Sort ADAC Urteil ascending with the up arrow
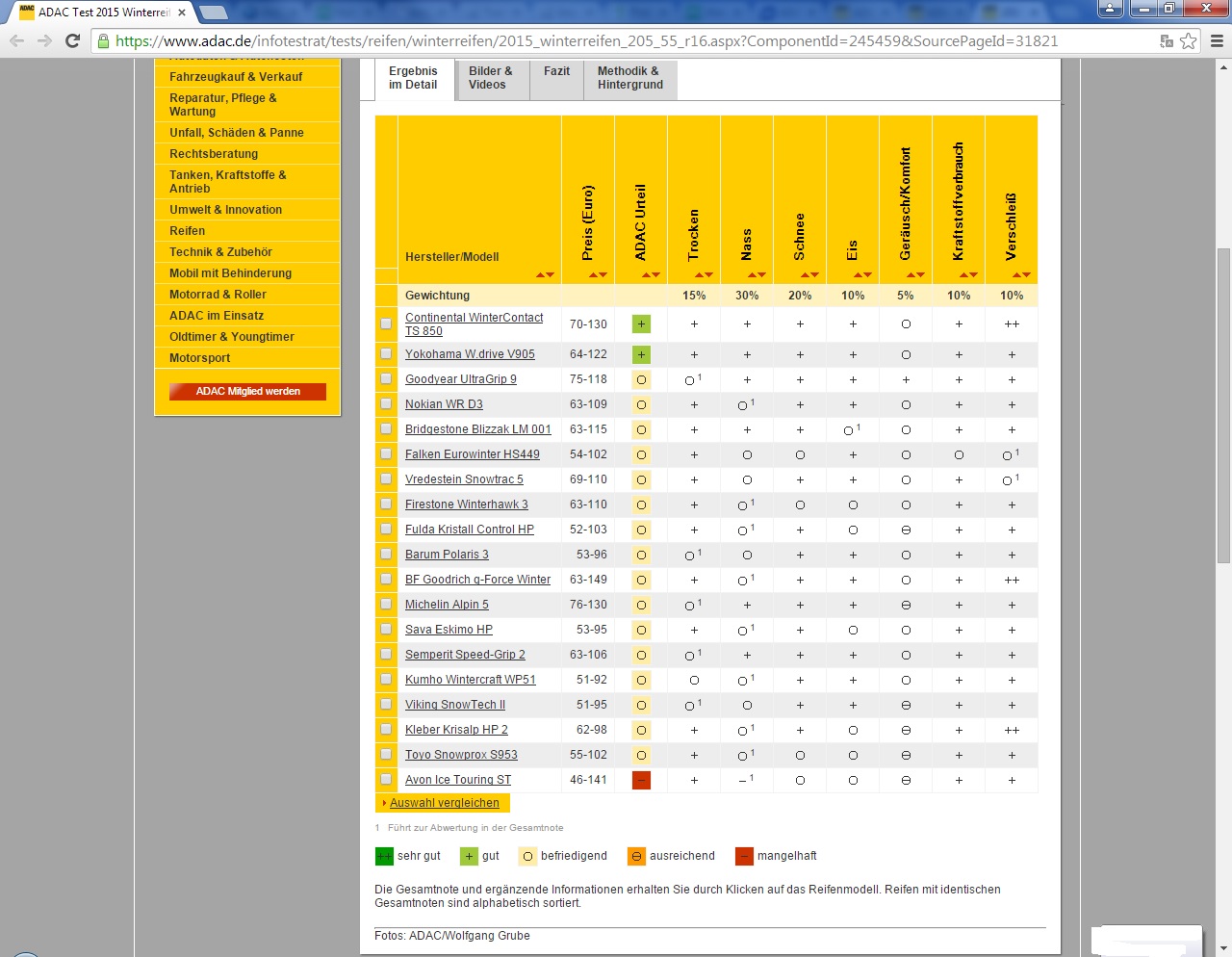The width and height of the screenshot is (1232, 957). (646, 275)
